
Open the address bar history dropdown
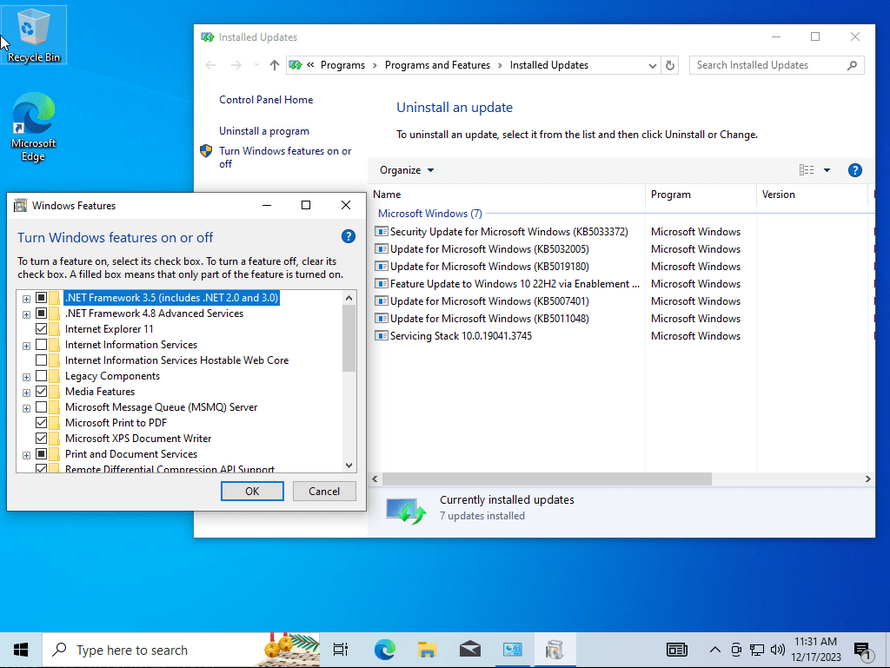tap(652, 65)
